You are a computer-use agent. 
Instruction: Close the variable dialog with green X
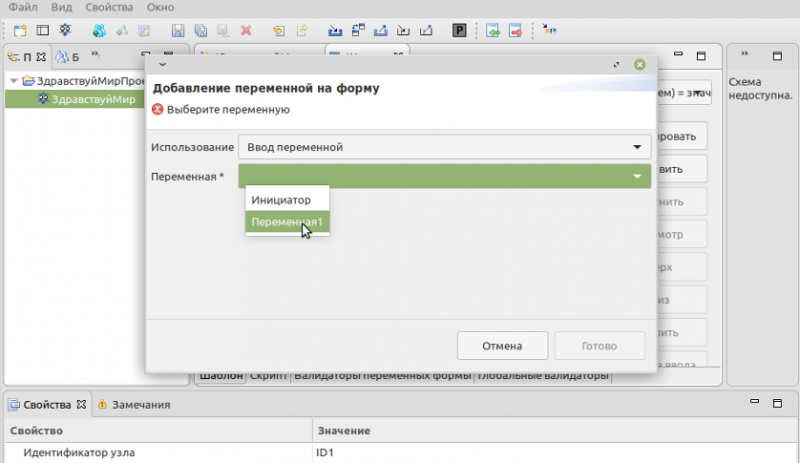(639, 64)
